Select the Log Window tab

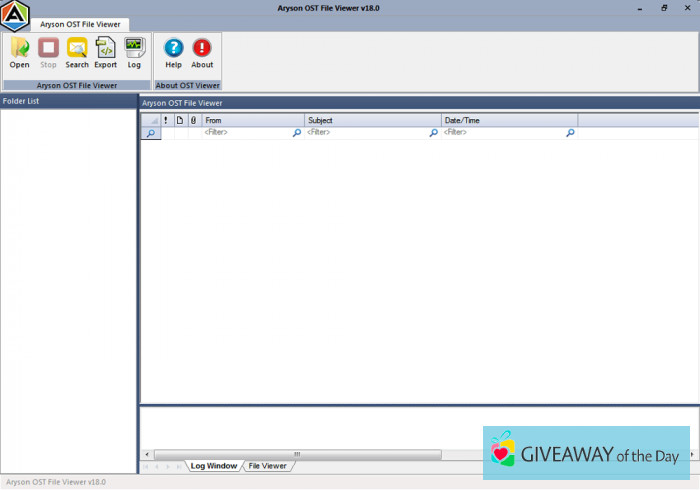pyautogui.click(x=214, y=466)
